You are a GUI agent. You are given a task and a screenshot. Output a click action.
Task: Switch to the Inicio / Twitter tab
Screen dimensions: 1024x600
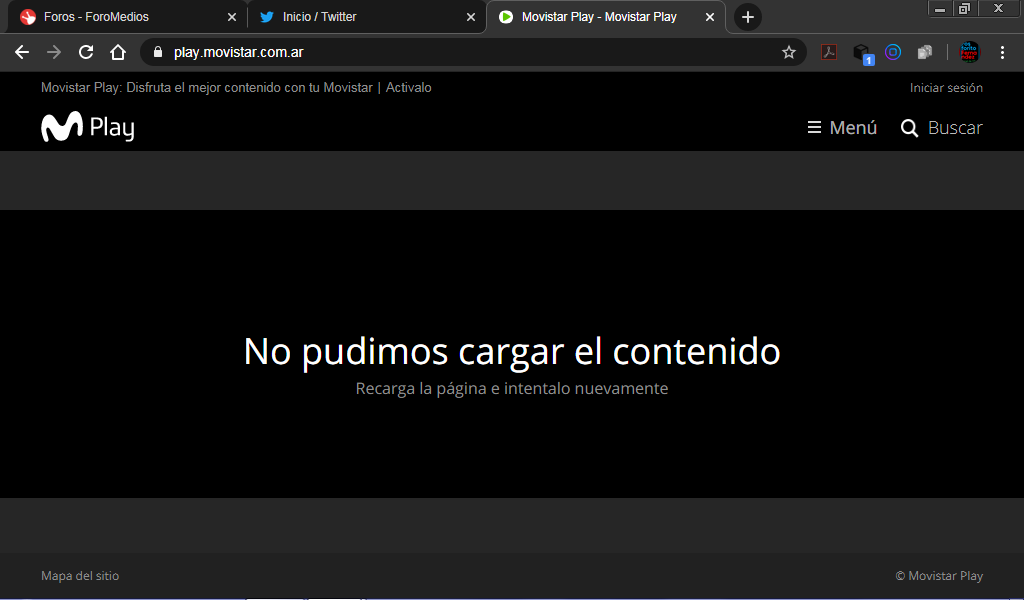[366, 17]
